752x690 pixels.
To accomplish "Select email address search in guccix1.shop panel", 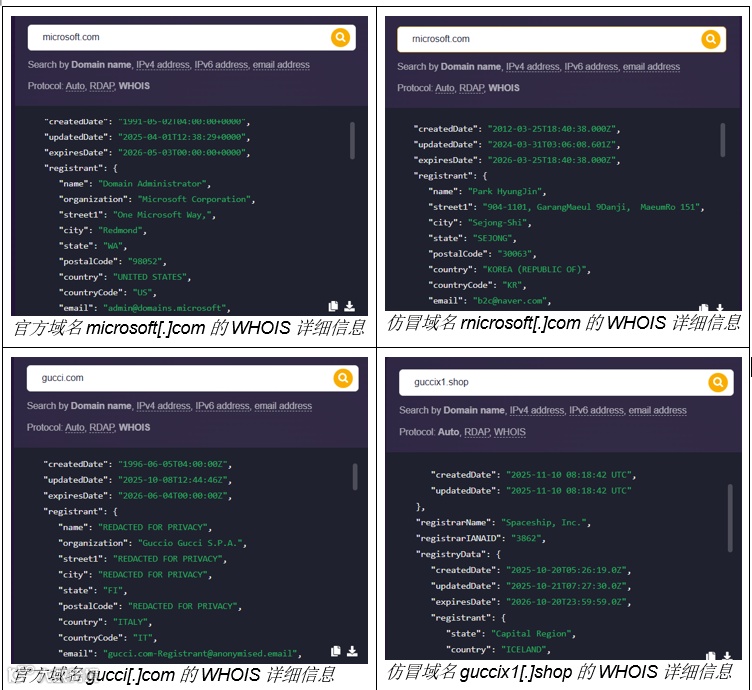I will (x=658, y=410).
